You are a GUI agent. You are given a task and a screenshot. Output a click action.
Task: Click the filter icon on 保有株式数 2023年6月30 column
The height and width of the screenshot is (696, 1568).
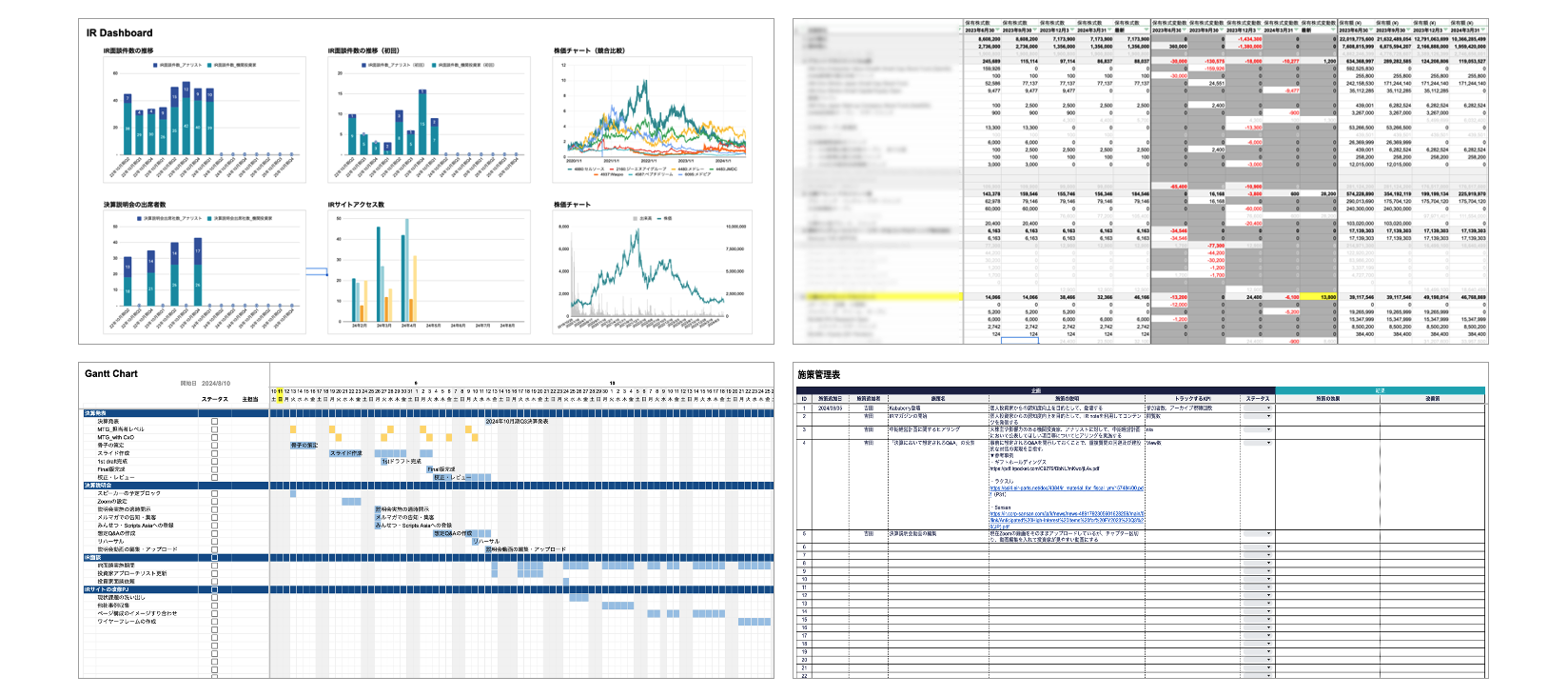[x=998, y=30]
